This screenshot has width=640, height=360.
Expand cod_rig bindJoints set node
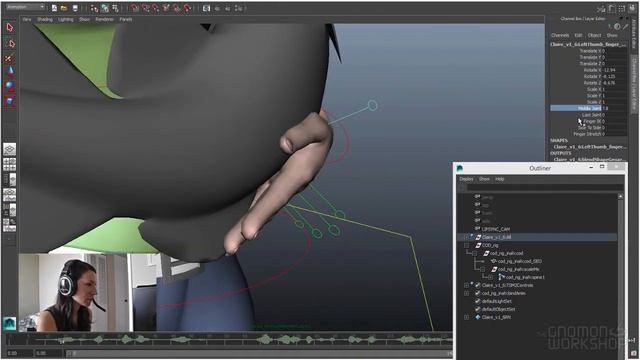click(x=467, y=293)
